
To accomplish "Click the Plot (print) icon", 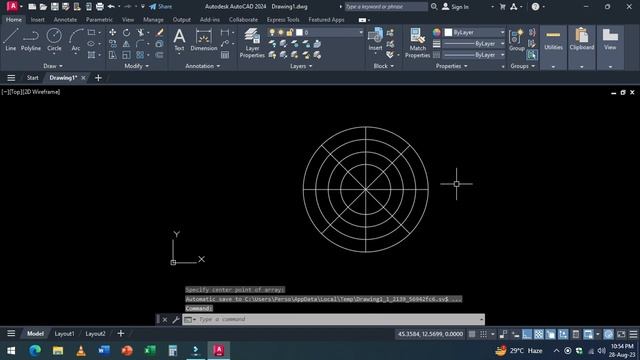I will point(100,7).
